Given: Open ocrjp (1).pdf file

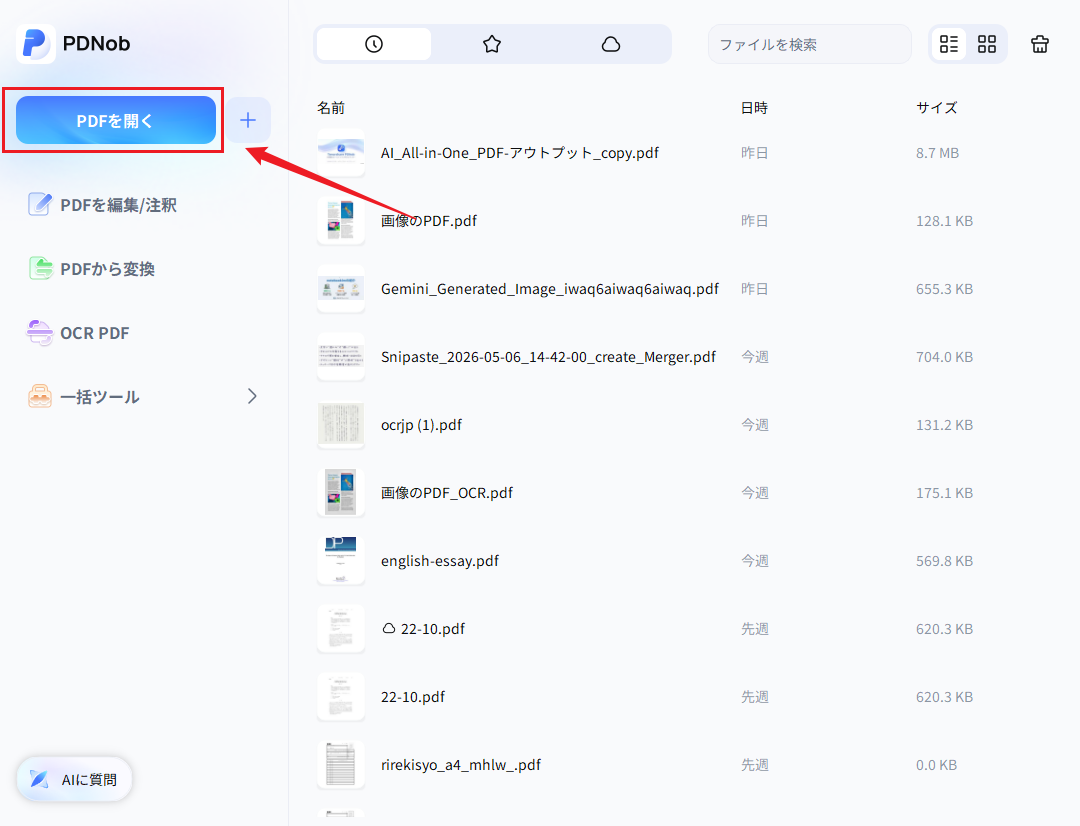Looking at the screenshot, I should [x=422, y=425].
